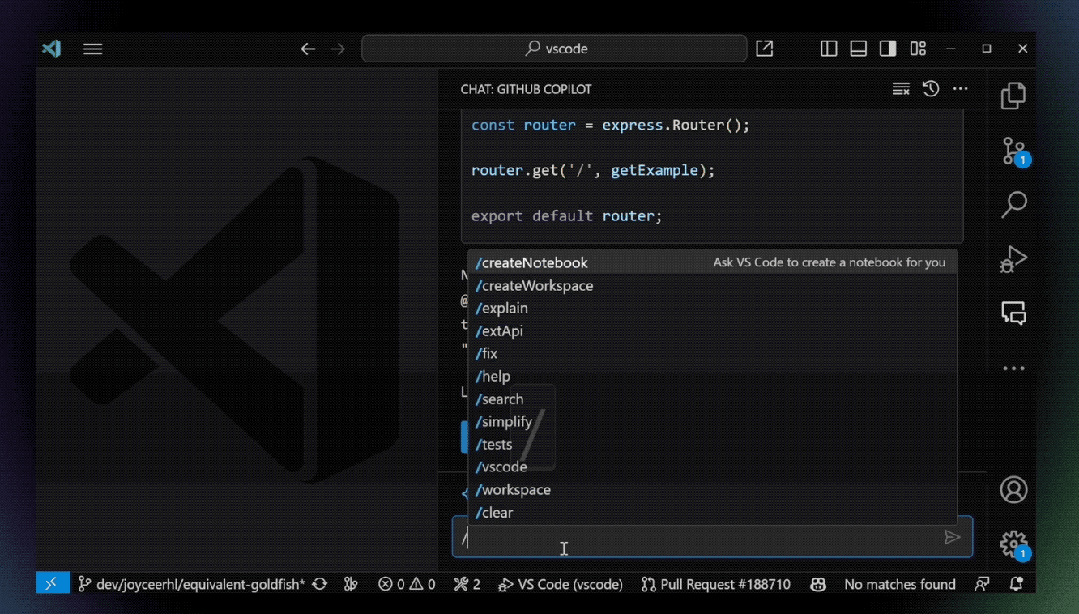The width and height of the screenshot is (1079, 614).
Task: Click the CHAT: GITHUB COPILOT panel title
Action: pyautogui.click(x=526, y=89)
